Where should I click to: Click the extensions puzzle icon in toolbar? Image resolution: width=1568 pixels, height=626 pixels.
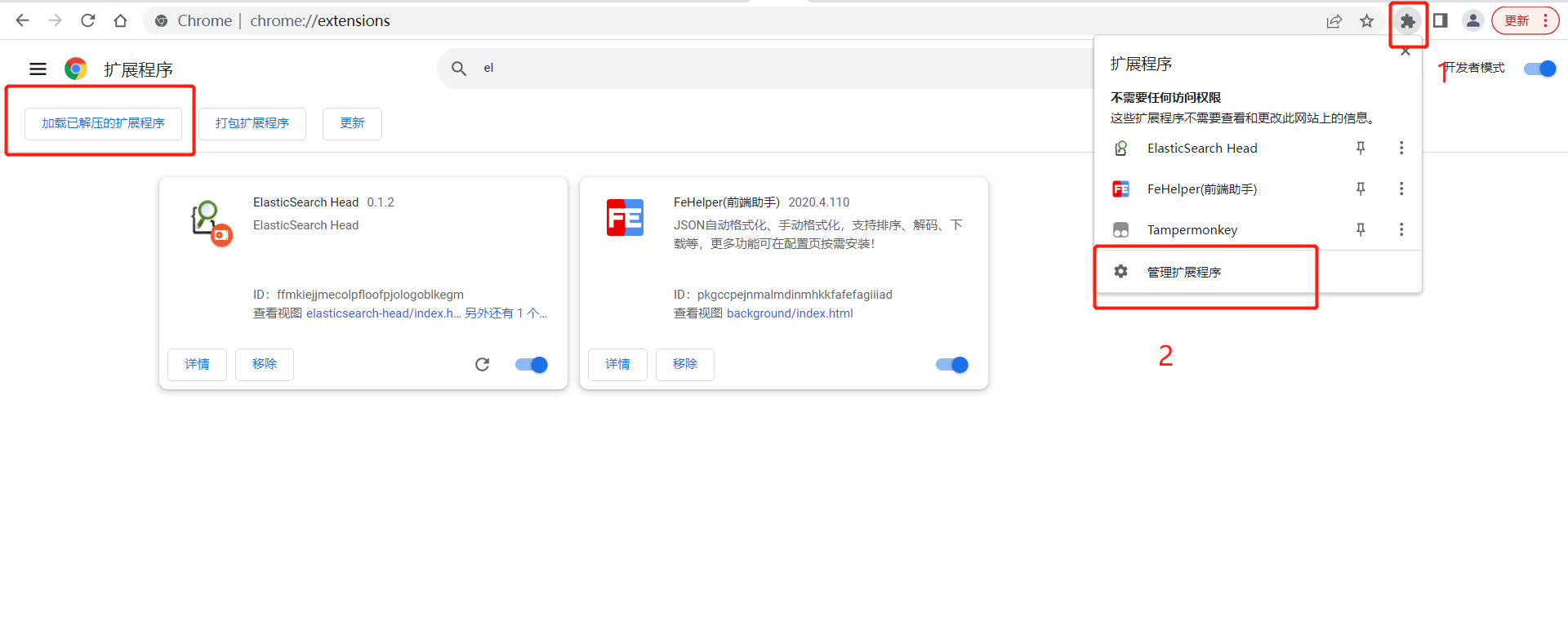(1408, 21)
